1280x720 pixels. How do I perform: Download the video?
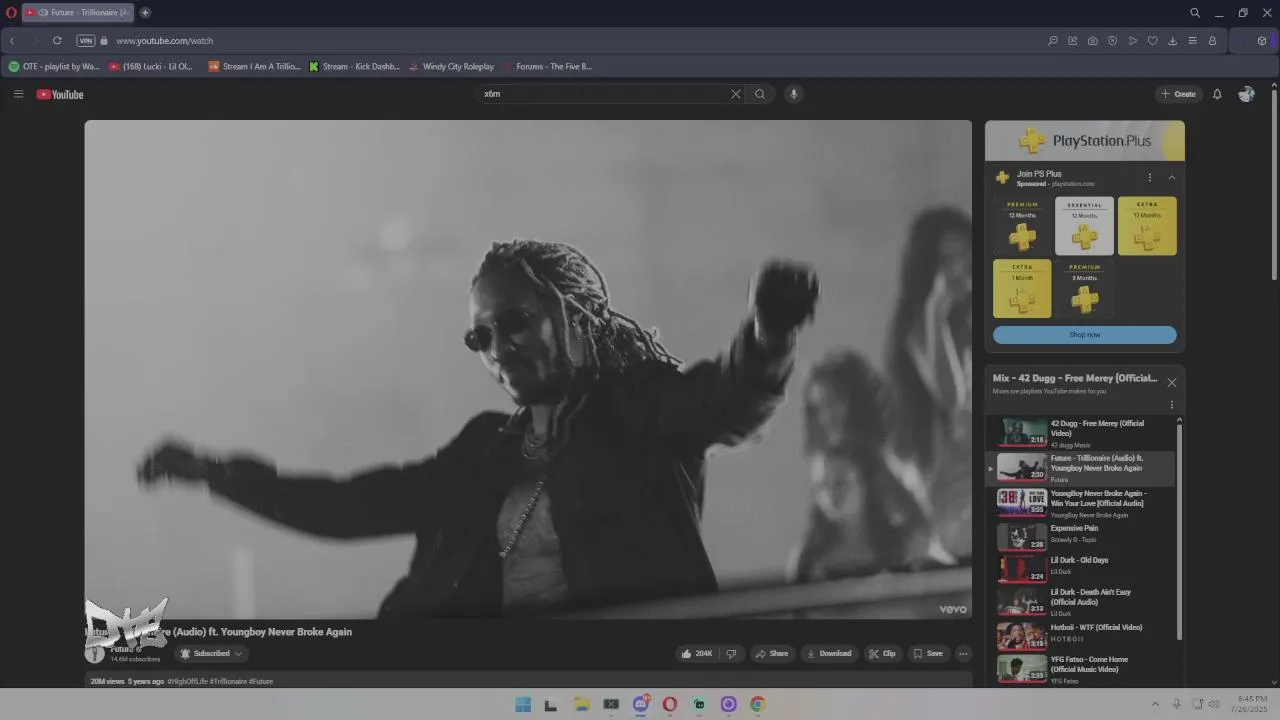[x=829, y=654]
